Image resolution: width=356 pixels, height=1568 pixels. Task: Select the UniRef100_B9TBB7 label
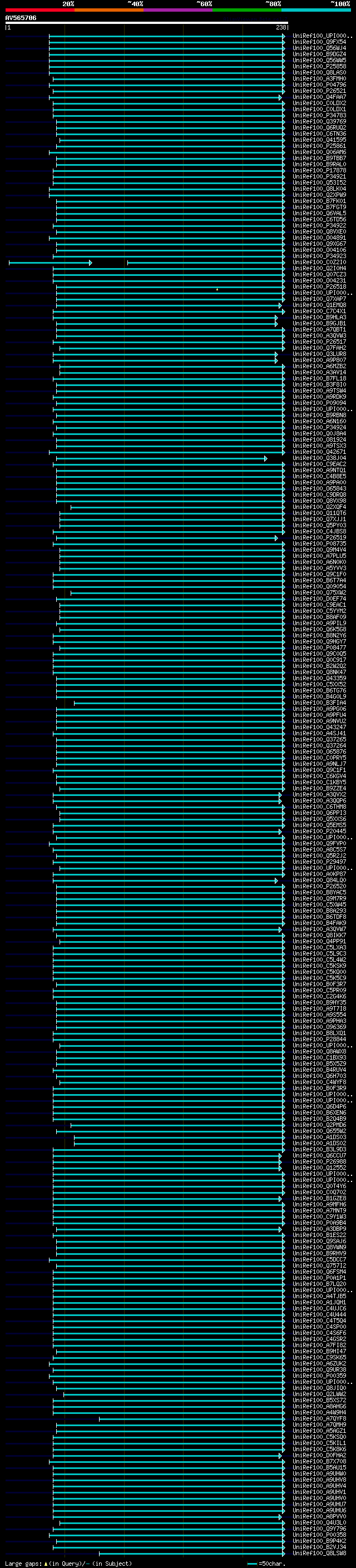click(319, 159)
